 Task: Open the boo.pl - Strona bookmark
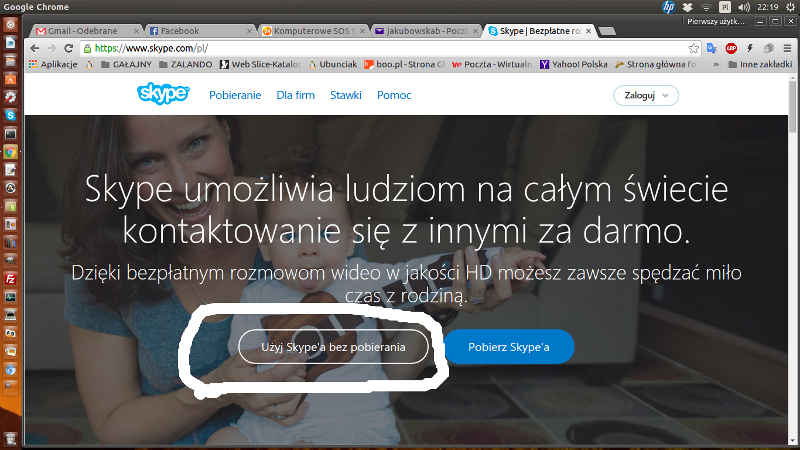404,64
